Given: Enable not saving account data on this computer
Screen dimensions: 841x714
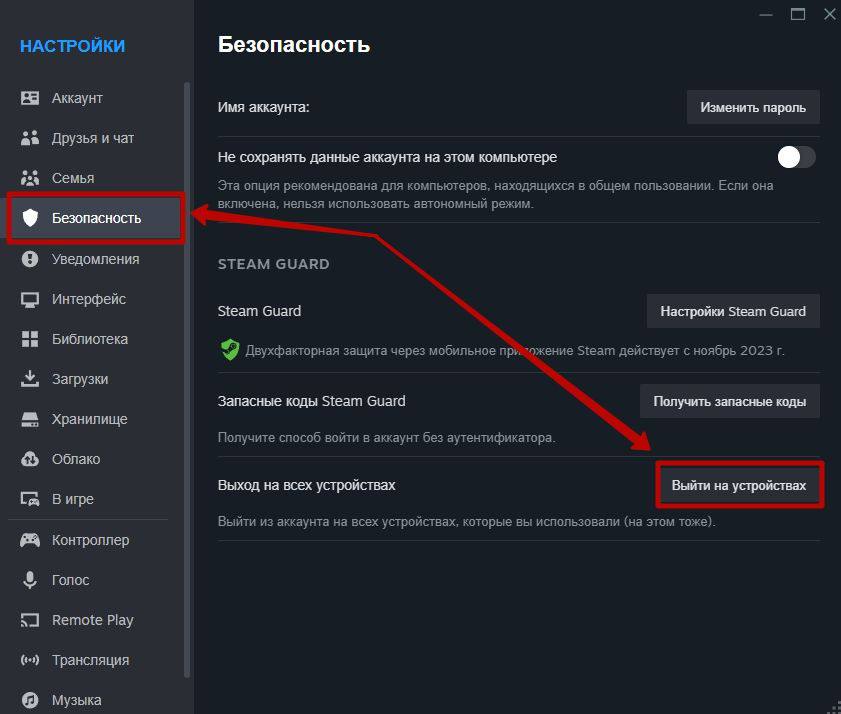Looking at the screenshot, I should (795, 157).
